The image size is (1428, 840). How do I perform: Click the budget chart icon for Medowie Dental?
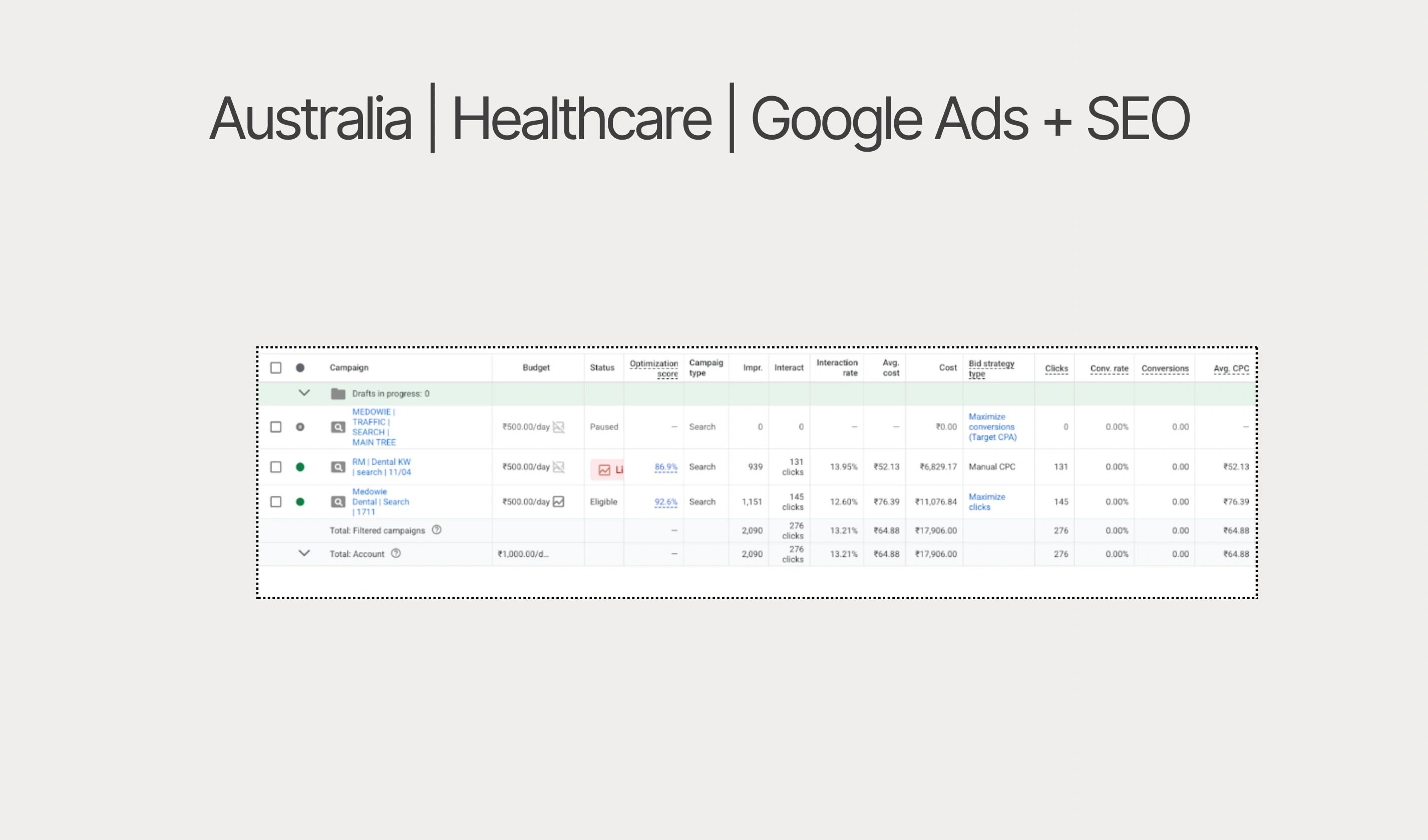click(x=558, y=501)
